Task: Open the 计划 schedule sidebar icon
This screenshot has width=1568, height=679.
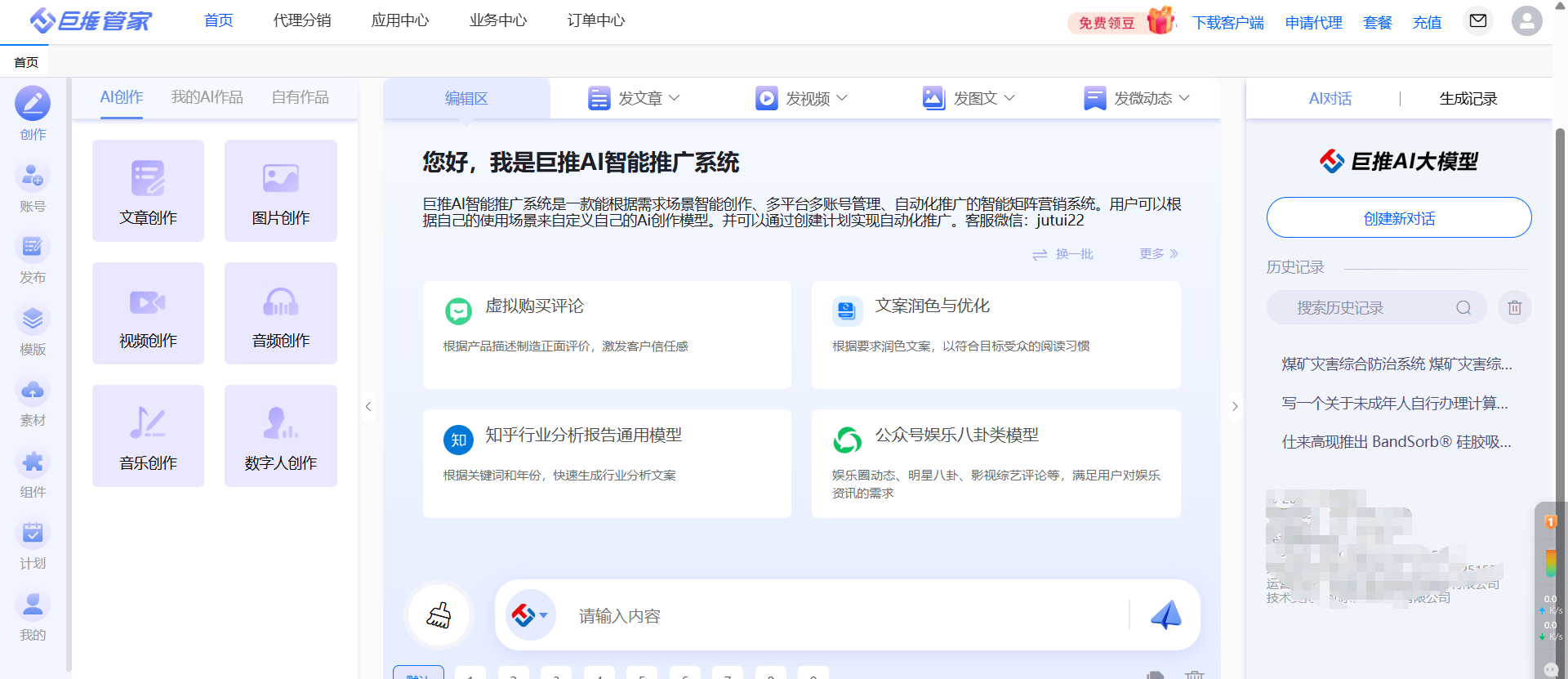Action: (x=33, y=543)
